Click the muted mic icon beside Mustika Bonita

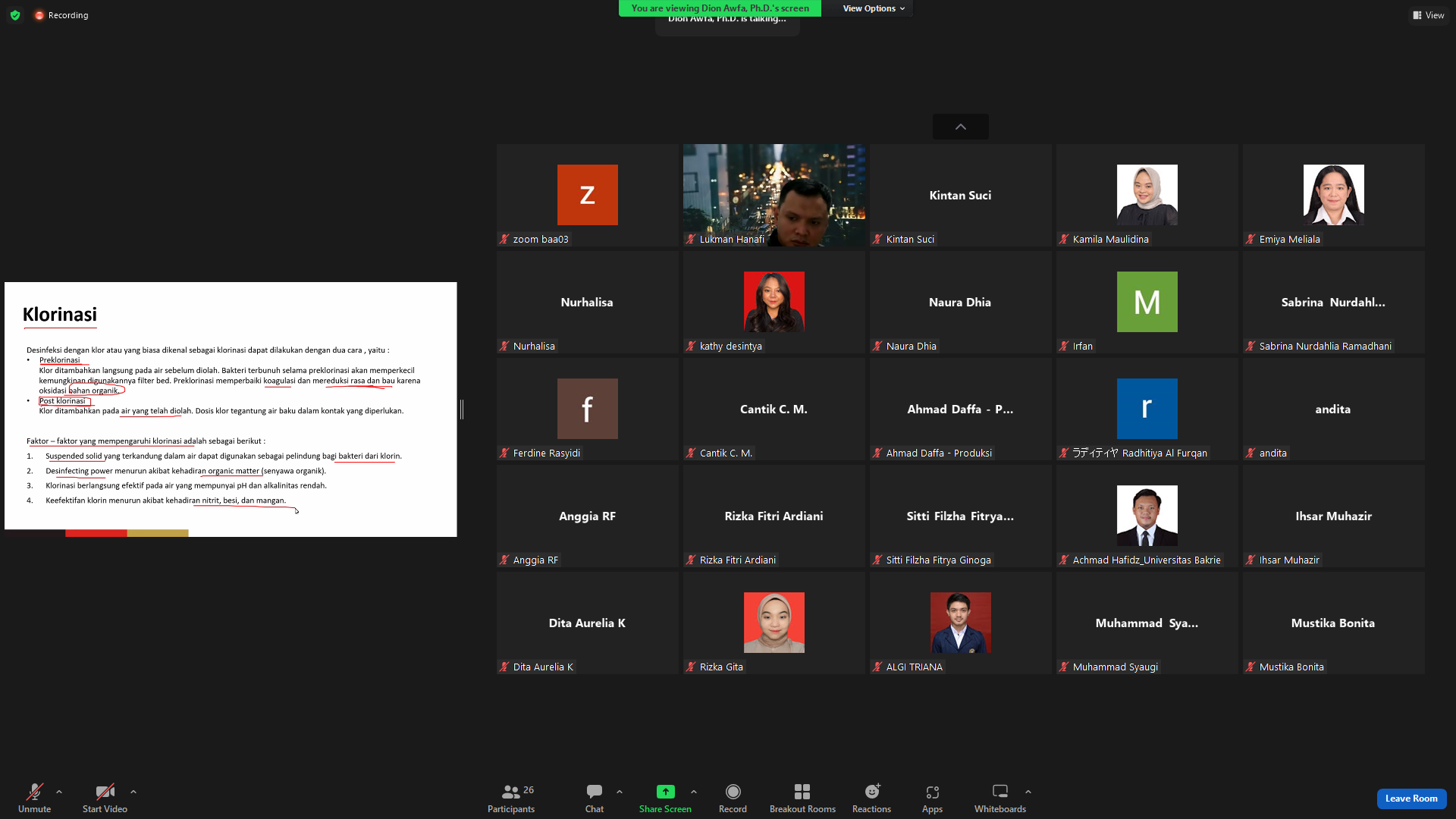pos(1251,667)
